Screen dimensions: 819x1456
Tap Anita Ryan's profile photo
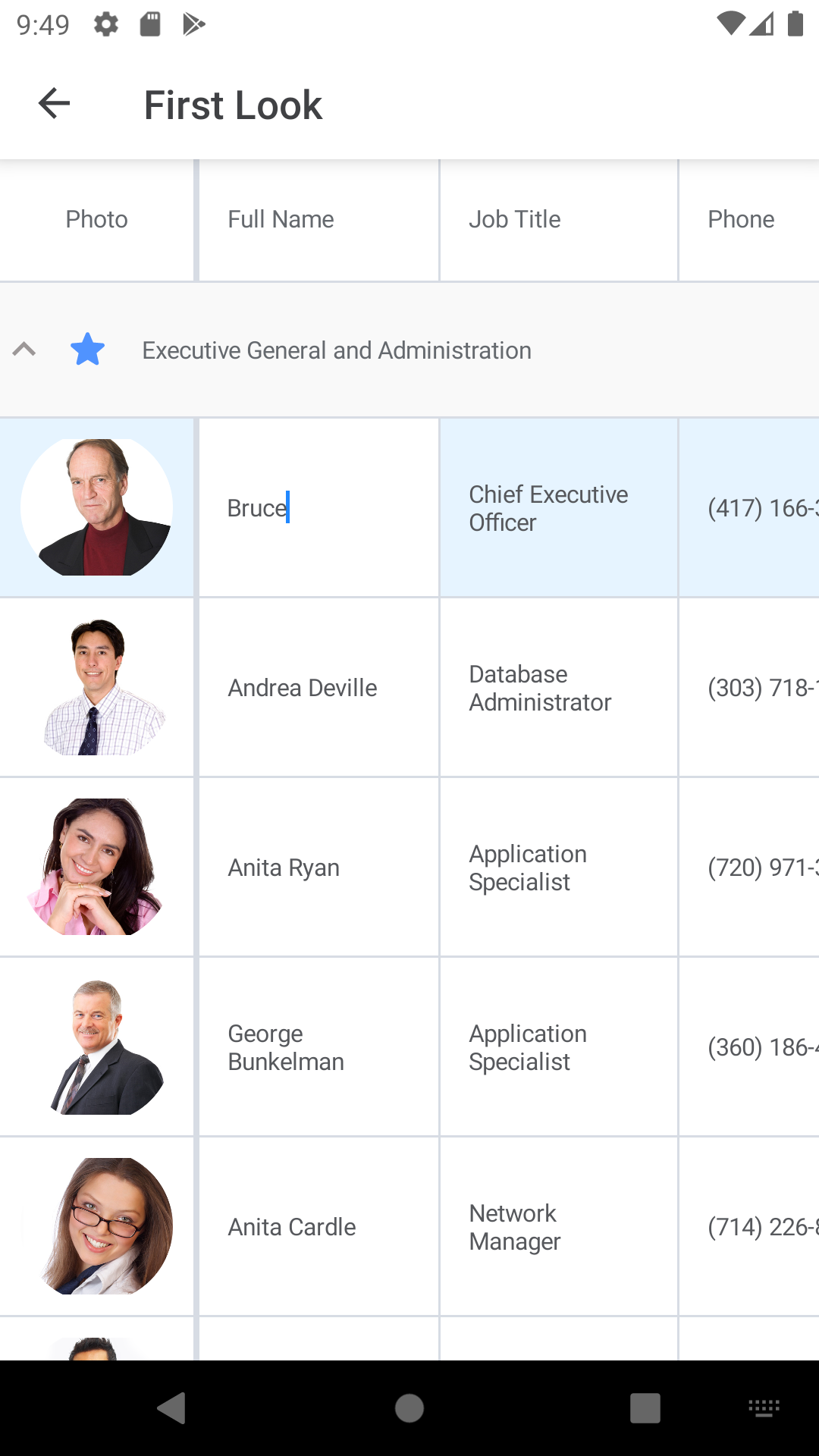97,867
